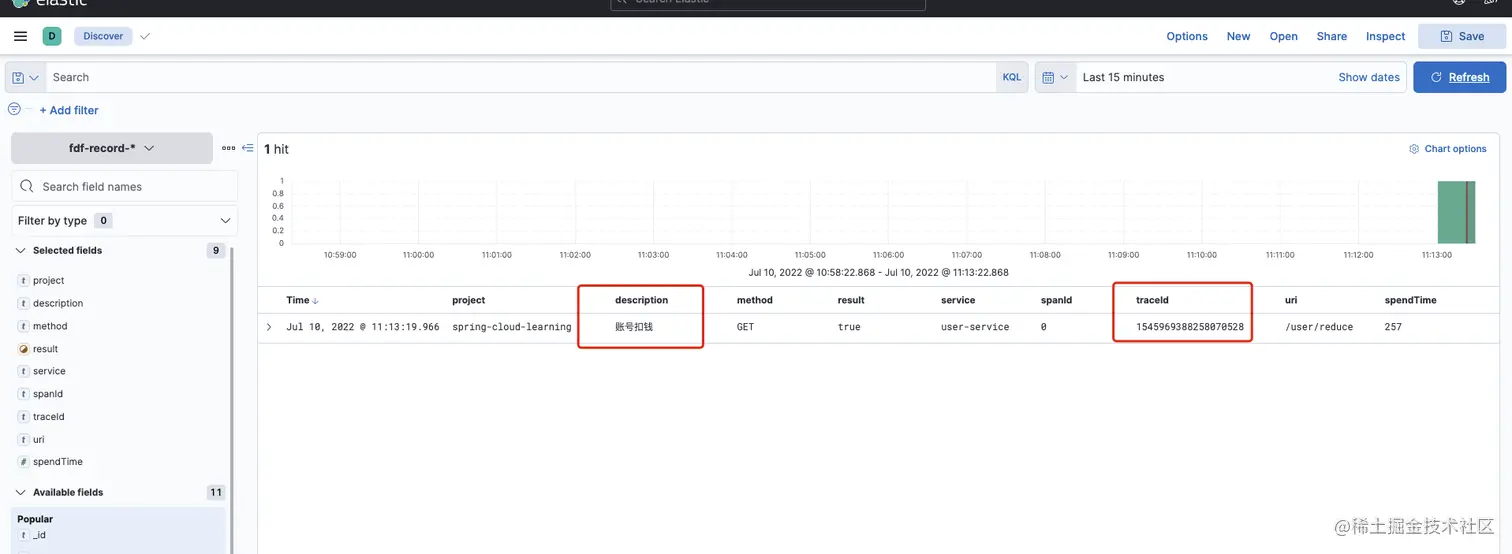Click the spendTime column header
The height and width of the screenshot is (554, 1512).
pos(1411,300)
